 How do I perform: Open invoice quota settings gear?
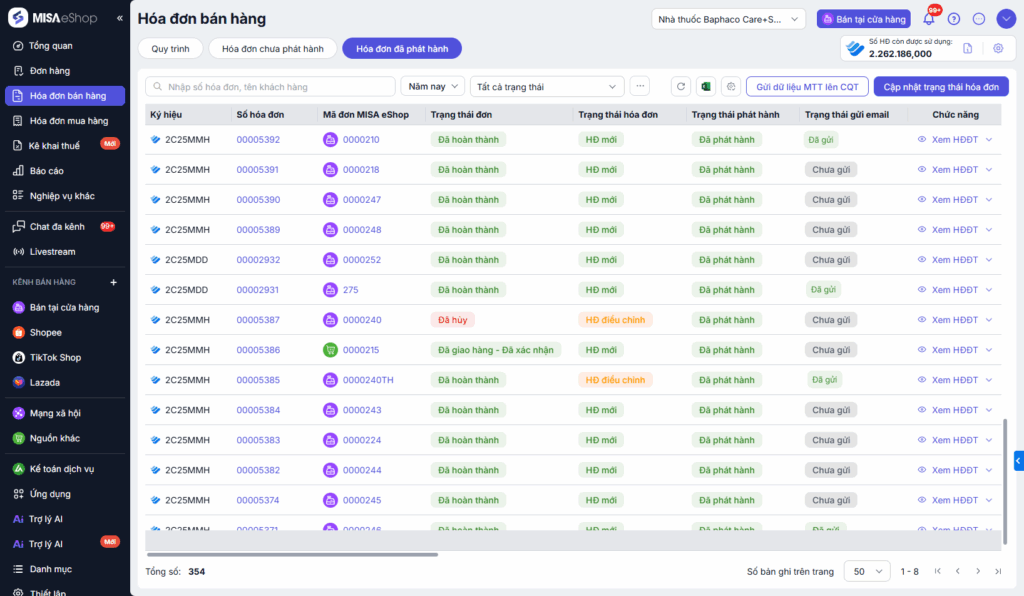click(997, 48)
